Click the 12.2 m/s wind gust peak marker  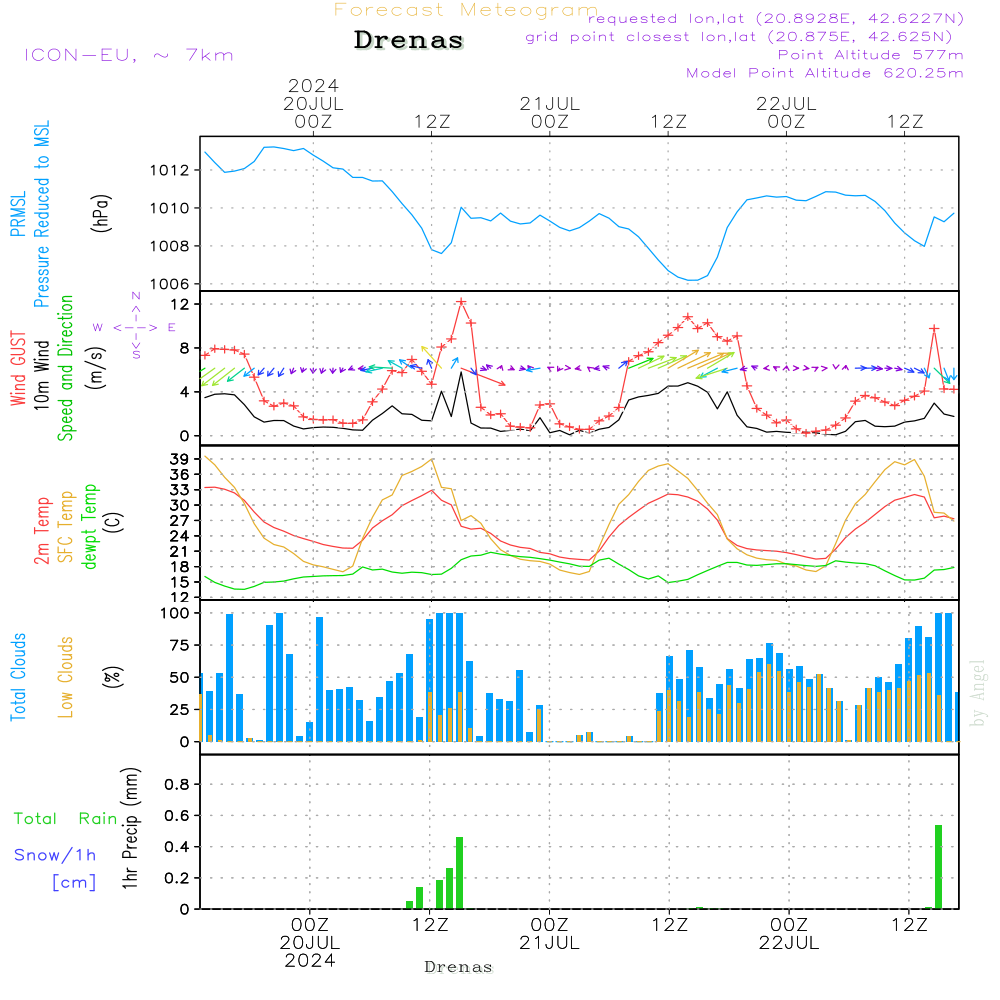click(x=461, y=302)
